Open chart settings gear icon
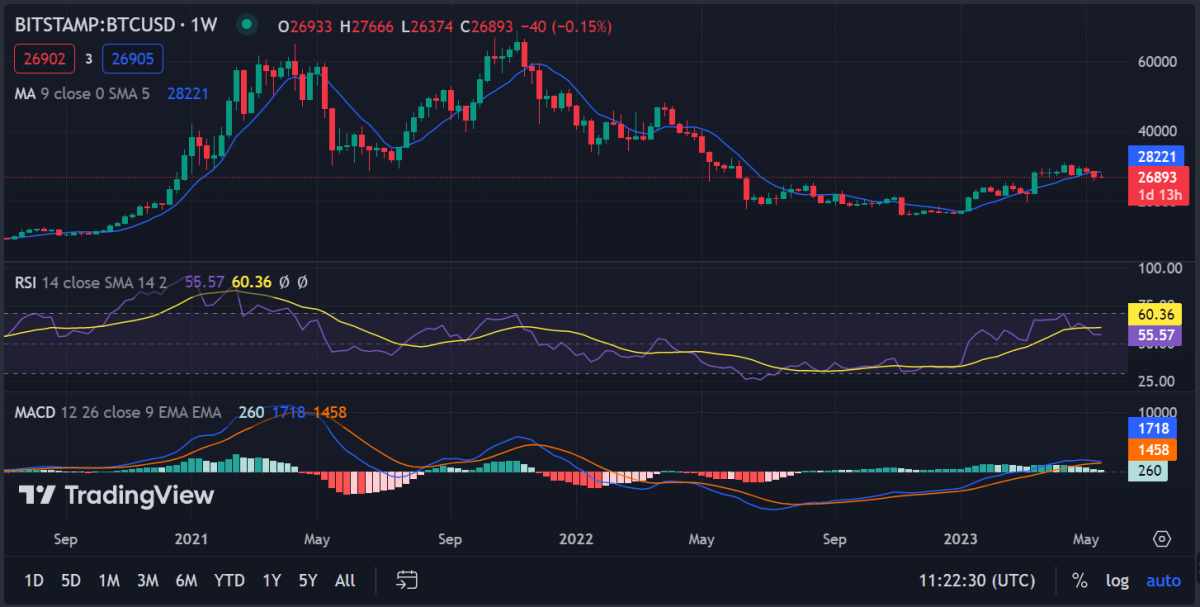Screen dimensions: 1200x607 [1162, 538]
